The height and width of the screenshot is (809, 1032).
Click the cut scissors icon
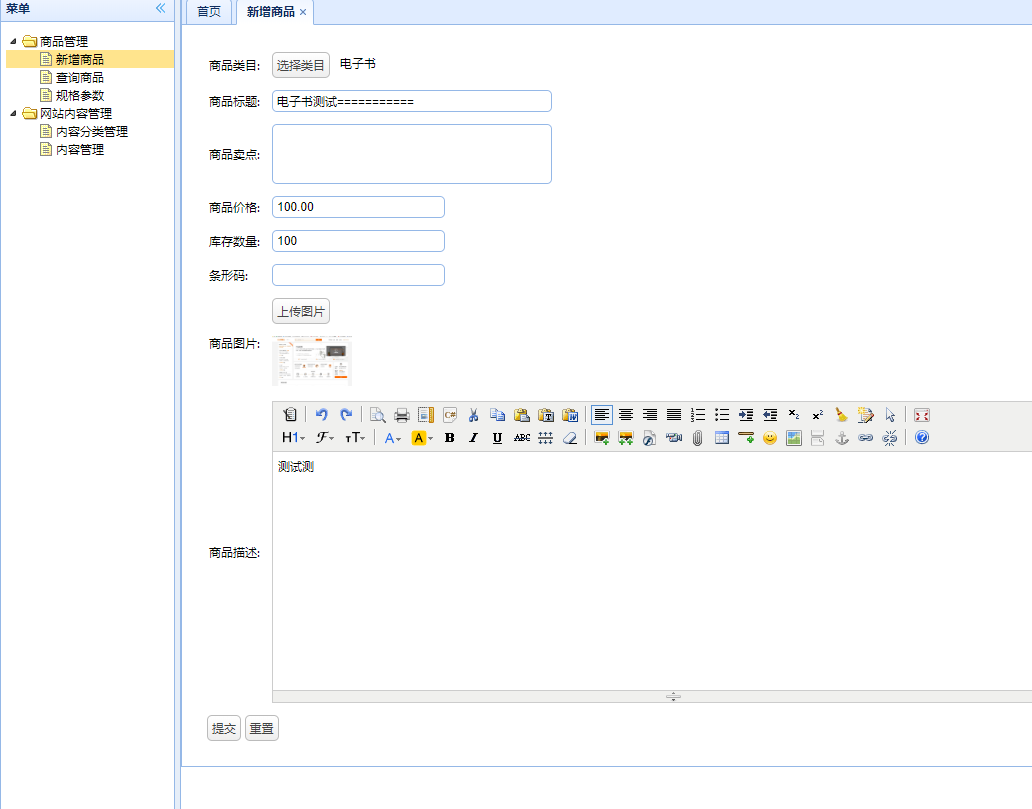click(x=473, y=415)
